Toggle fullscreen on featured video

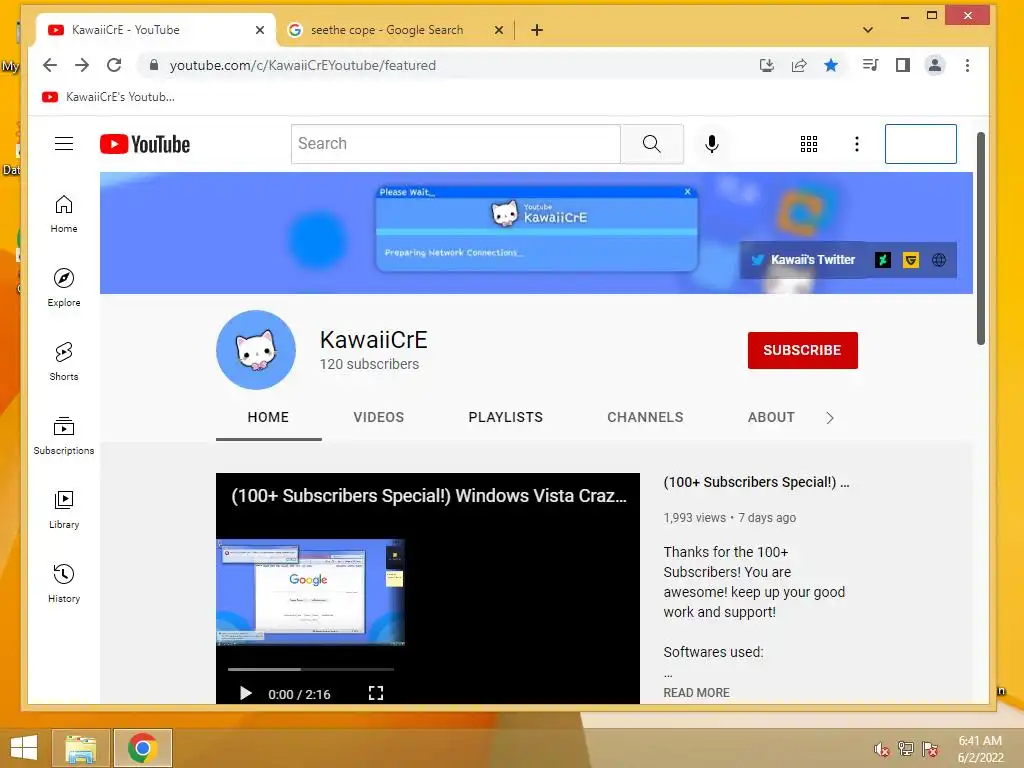pyautogui.click(x=376, y=694)
